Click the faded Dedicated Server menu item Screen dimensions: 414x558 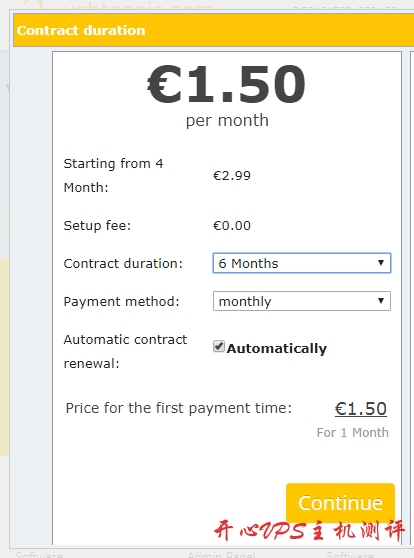(x=345, y=8)
